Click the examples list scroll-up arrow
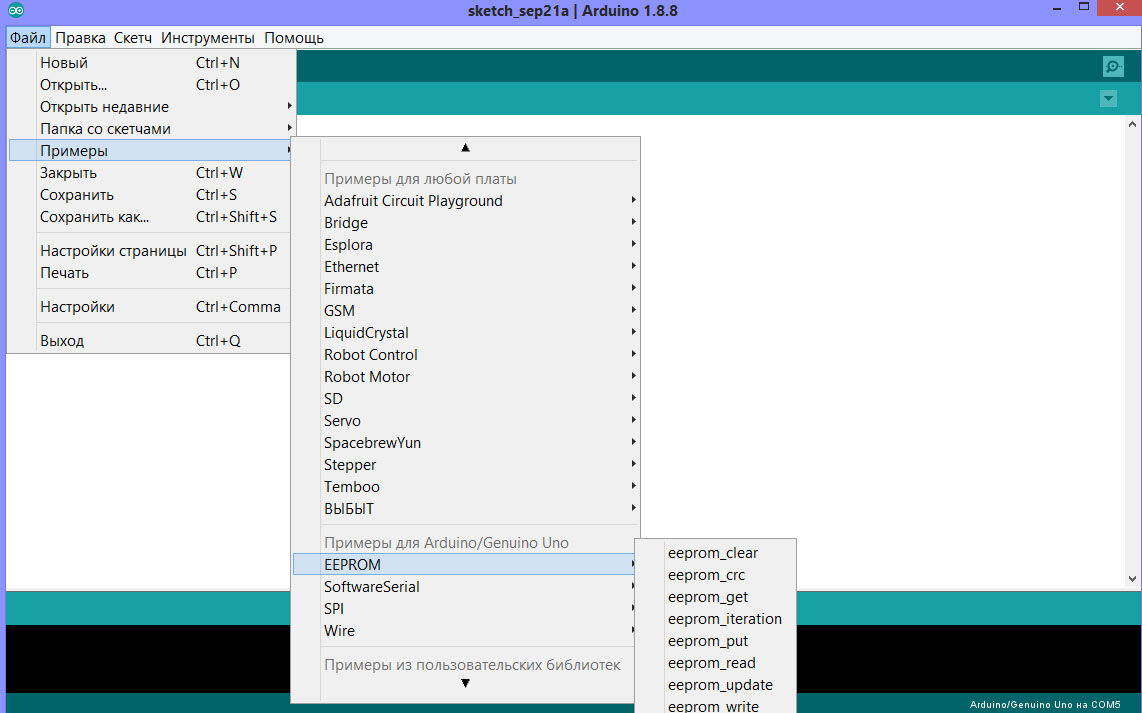Viewport: 1142px width, 713px height. point(465,148)
